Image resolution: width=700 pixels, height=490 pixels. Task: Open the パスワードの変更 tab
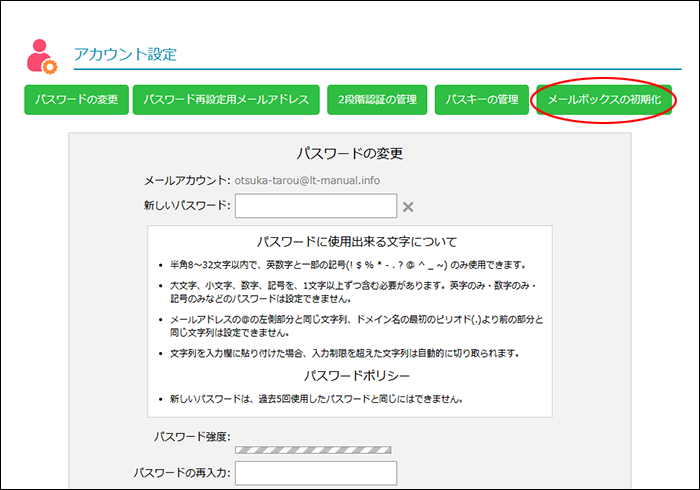coord(76,100)
